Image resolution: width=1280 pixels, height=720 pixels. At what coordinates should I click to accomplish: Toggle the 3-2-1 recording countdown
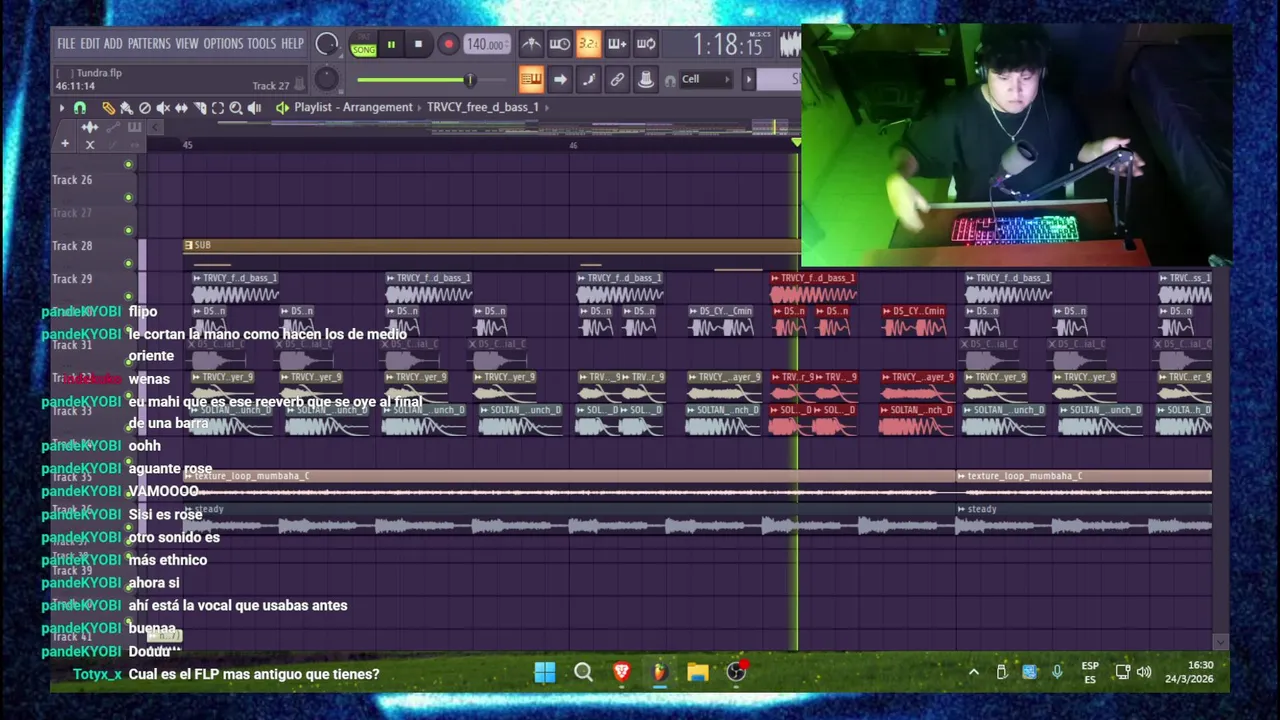[x=588, y=44]
